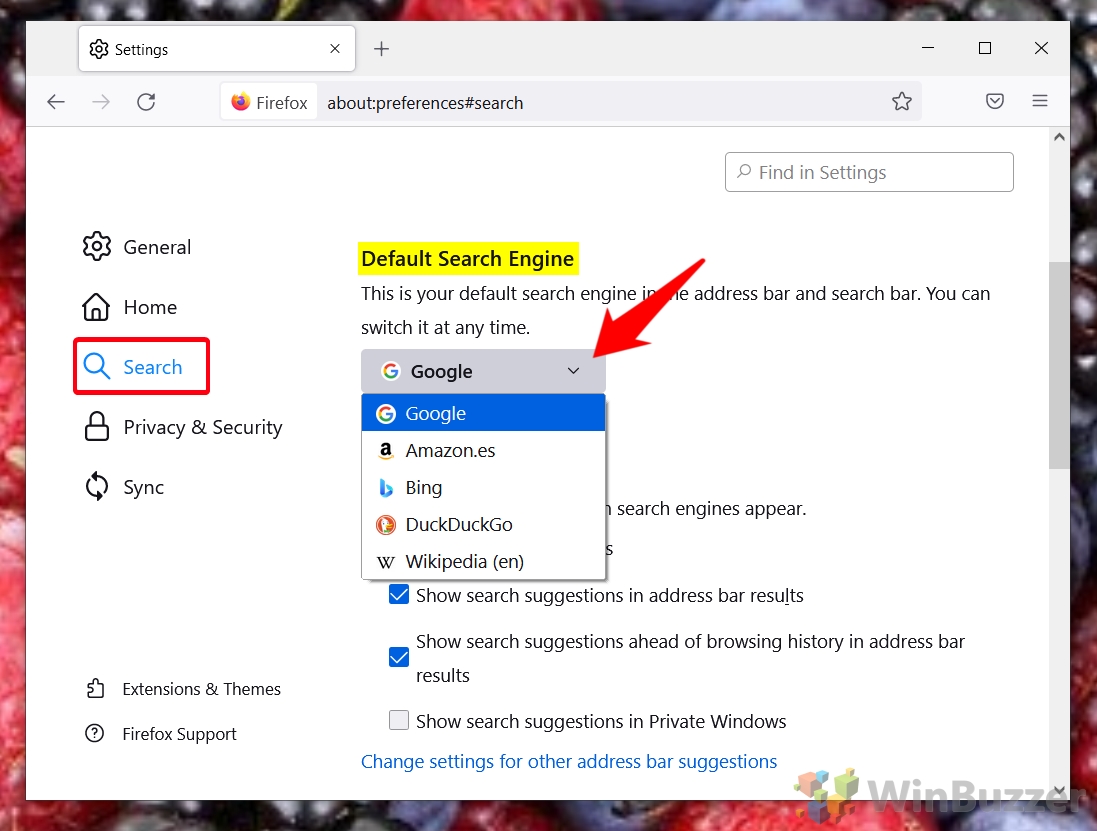Click the forward navigation arrow
Image resolution: width=1097 pixels, height=831 pixels.
(101, 102)
